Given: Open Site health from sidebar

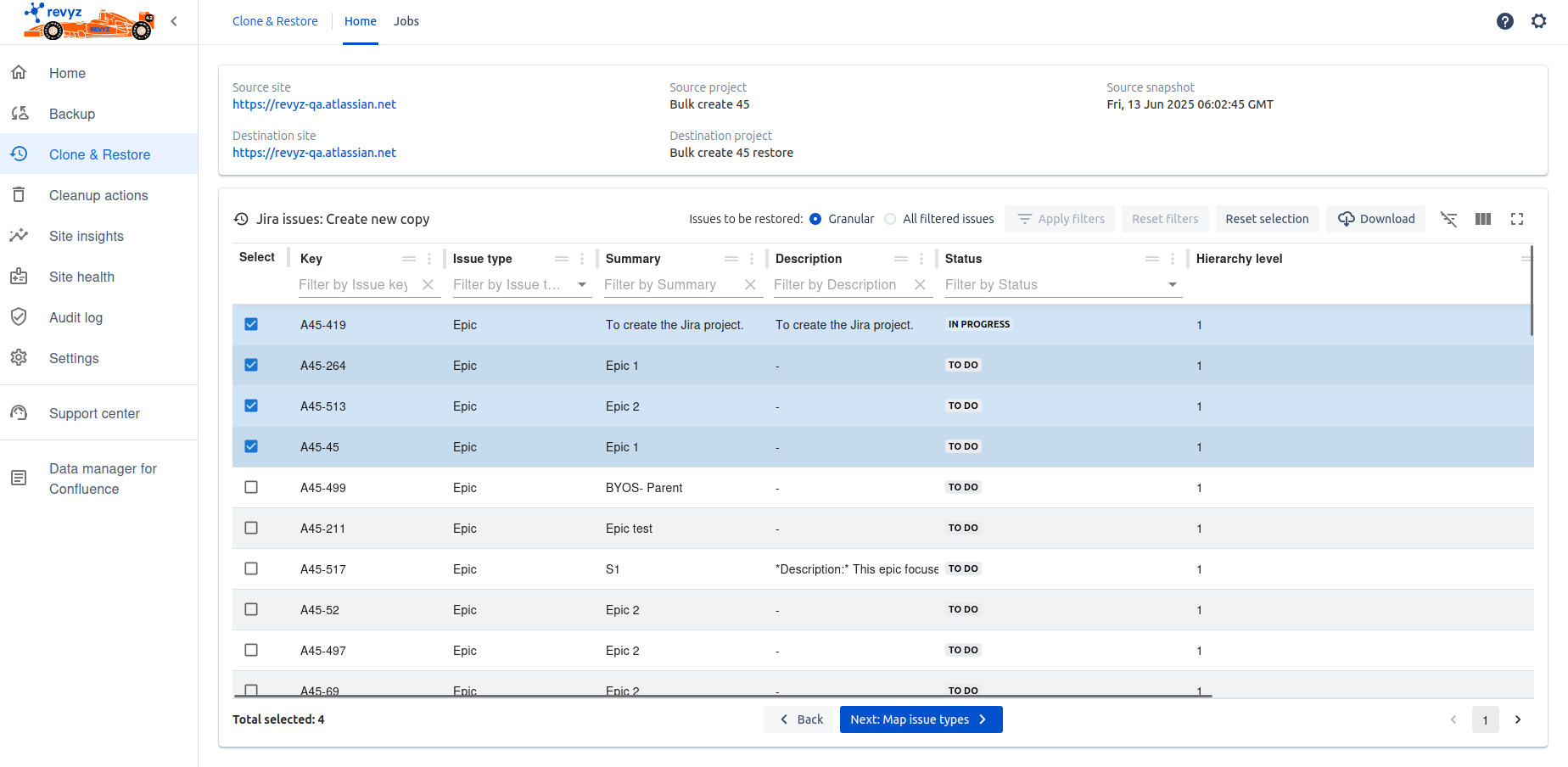Looking at the screenshot, I should pos(81,277).
